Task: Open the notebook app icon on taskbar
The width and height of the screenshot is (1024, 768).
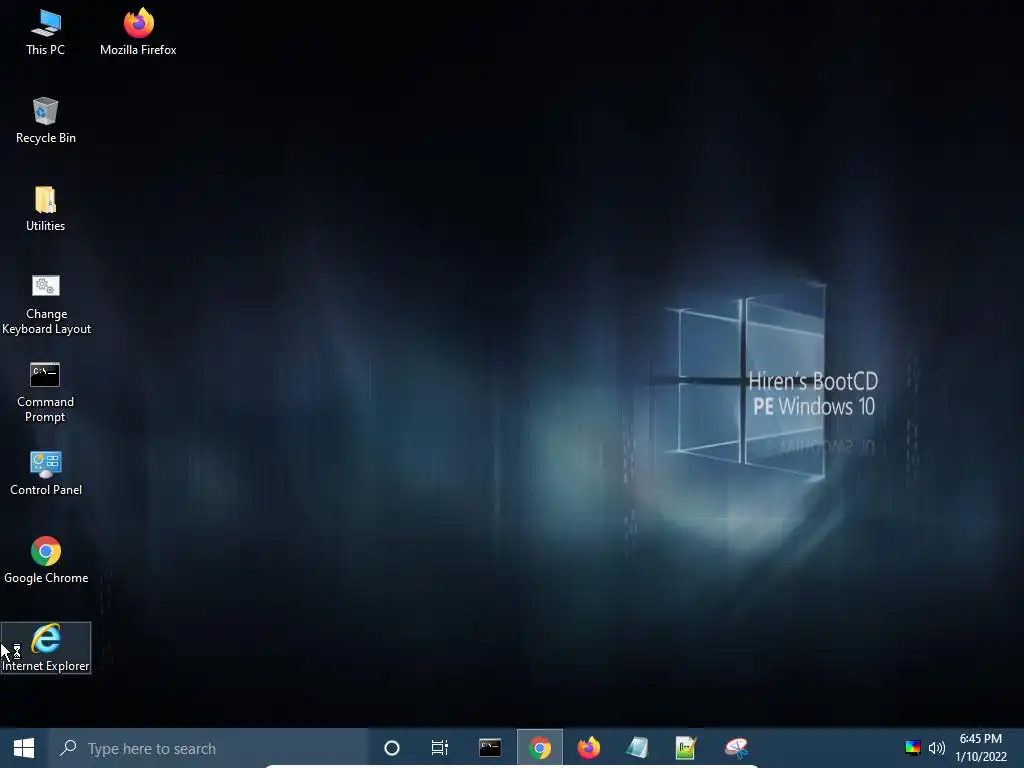Action: pos(637,748)
